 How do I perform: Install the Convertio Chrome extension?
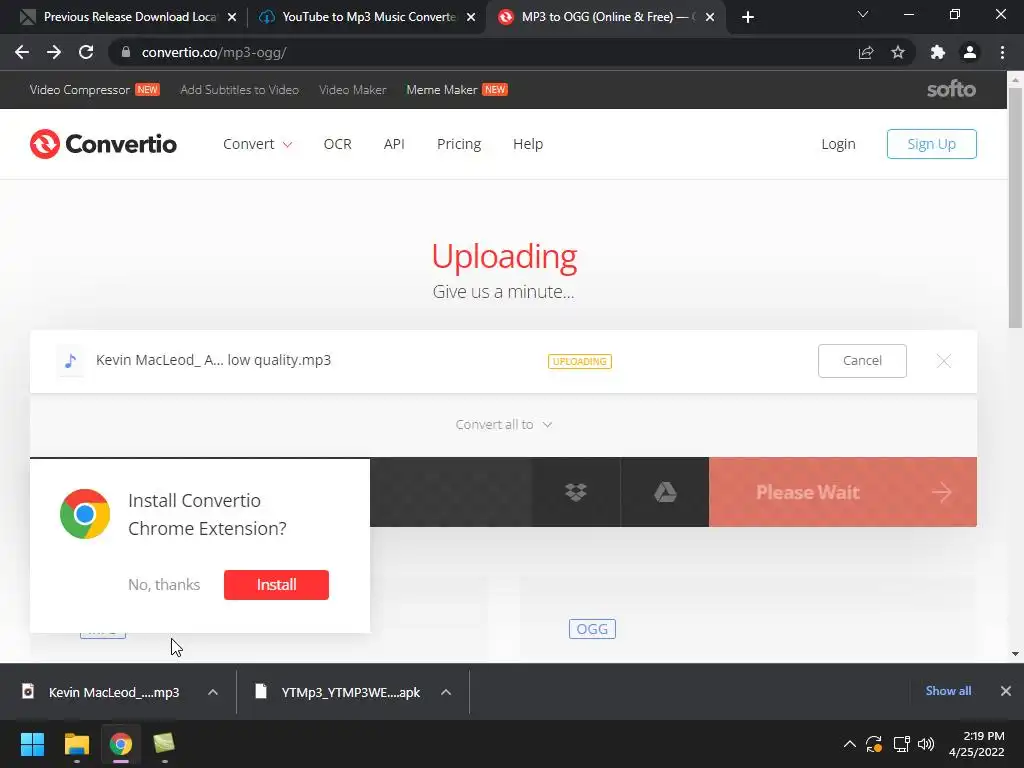[276, 584]
